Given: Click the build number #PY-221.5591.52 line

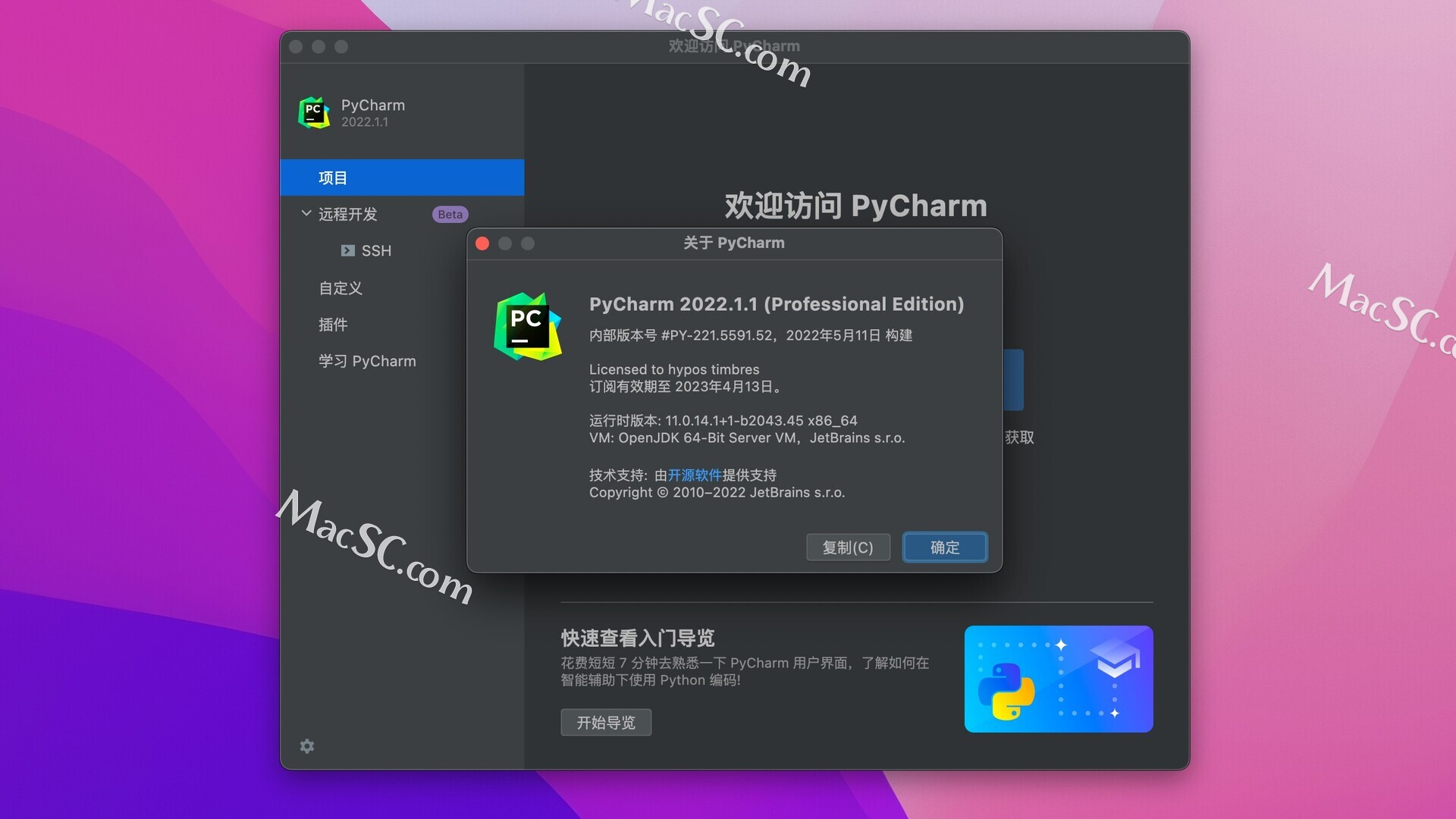Looking at the screenshot, I should pos(751,335).
